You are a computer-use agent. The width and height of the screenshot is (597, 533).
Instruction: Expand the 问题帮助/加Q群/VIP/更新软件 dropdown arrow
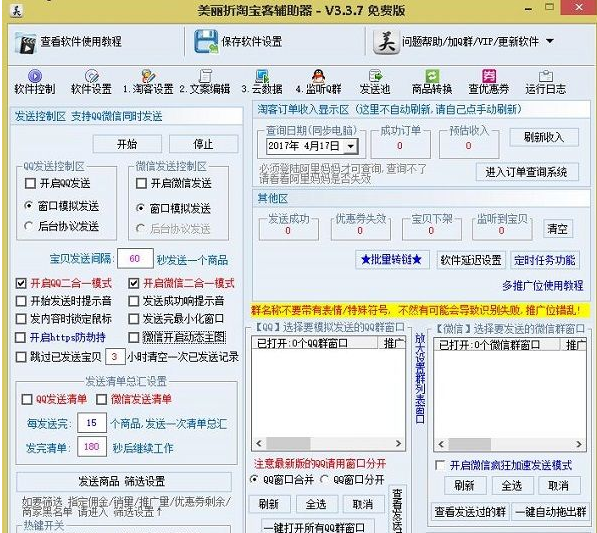550,41
